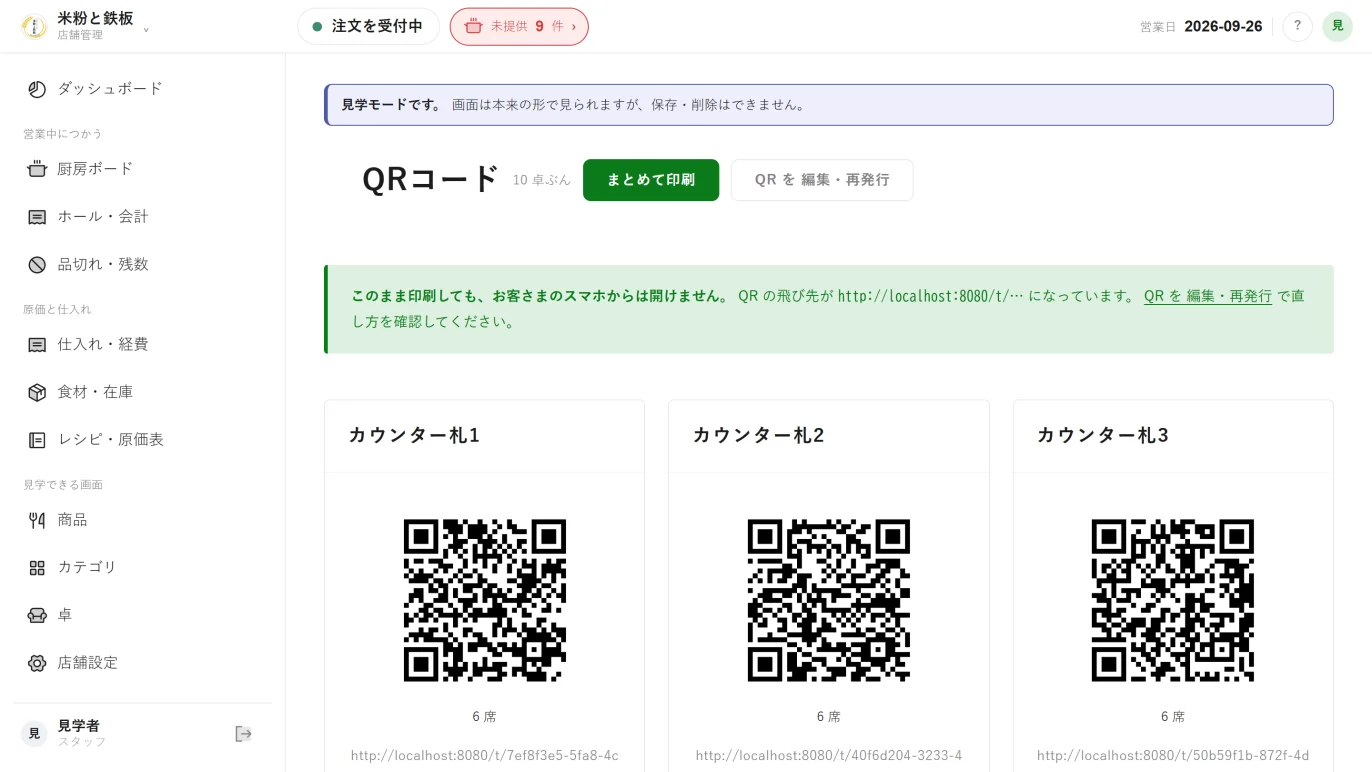Click the 10 卓ぶん count label
The width and height of the screenshot is (1372, 772).
coord(542,181)
